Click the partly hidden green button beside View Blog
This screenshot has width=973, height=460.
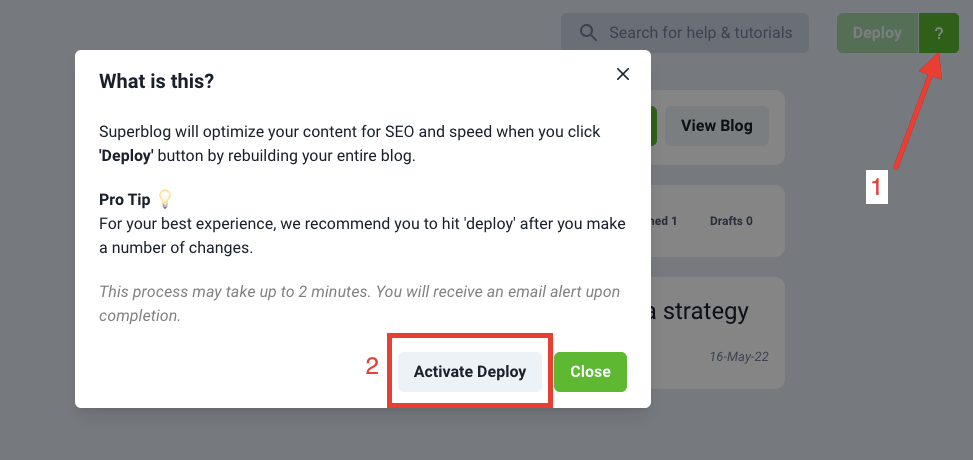(x=654, y=126)
